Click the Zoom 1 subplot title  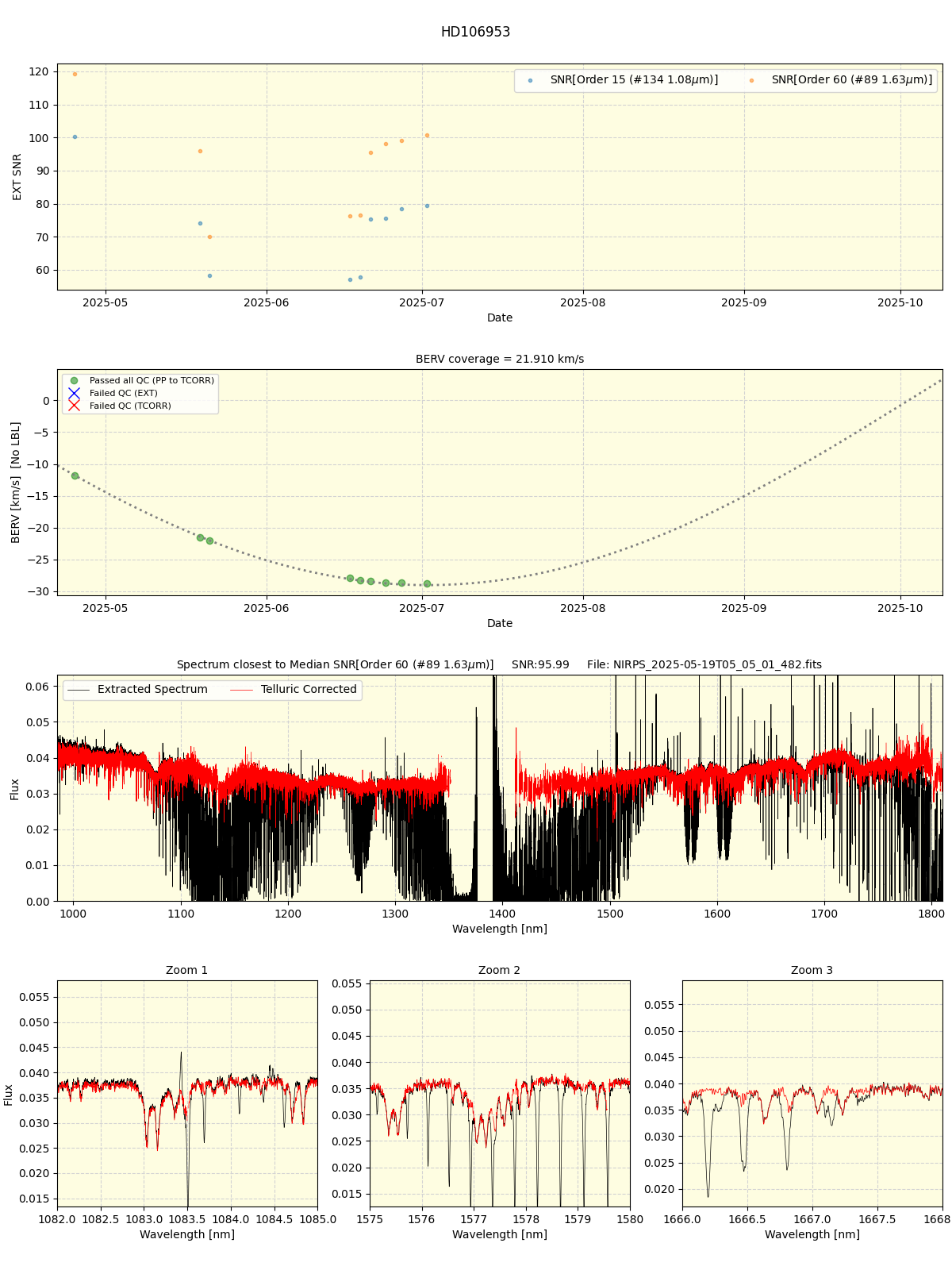tap(187, 971)
